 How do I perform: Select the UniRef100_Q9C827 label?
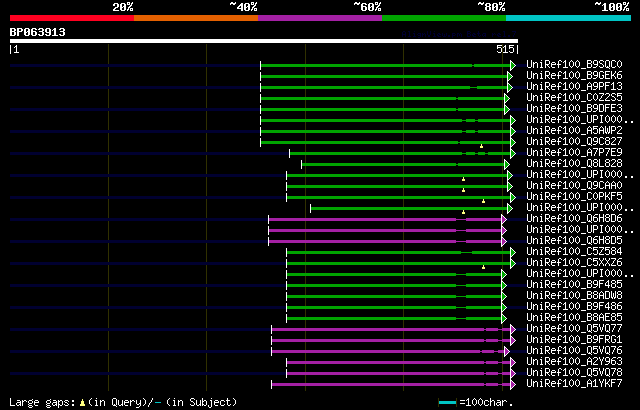pyautogui.click(x=574, y=142)
